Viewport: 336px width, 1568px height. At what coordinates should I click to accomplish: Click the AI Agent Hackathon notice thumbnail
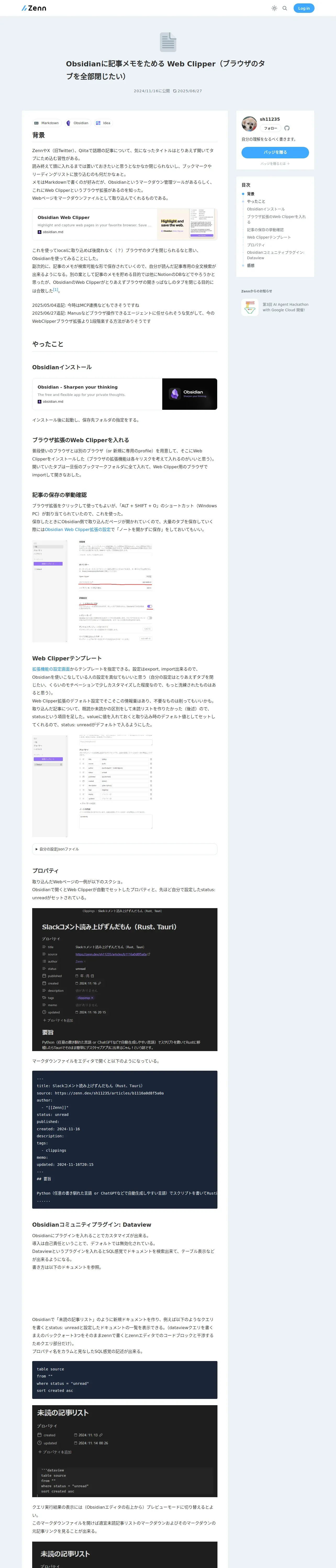249,307
